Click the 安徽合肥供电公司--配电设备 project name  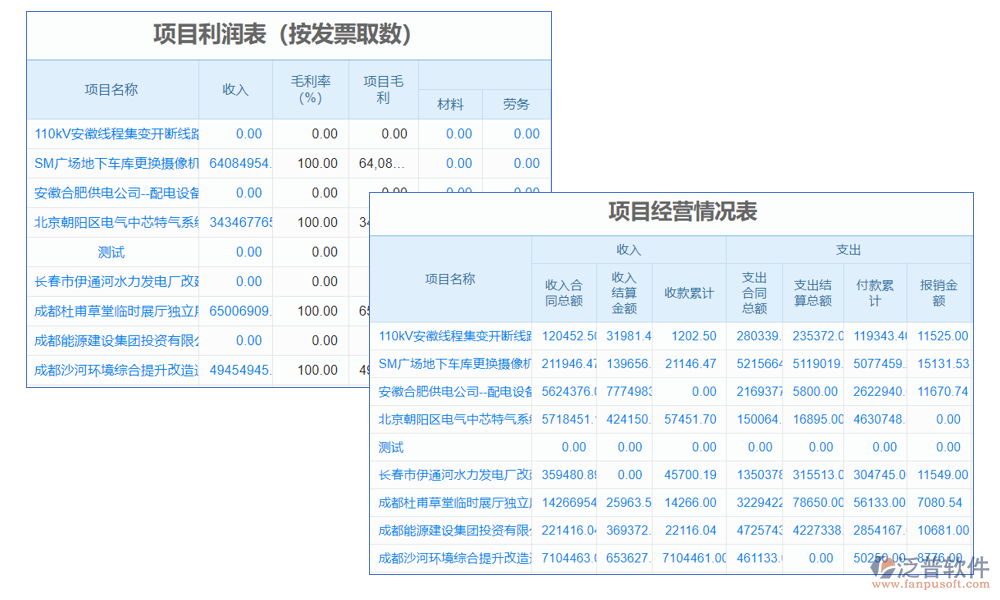tap(111, 192)
